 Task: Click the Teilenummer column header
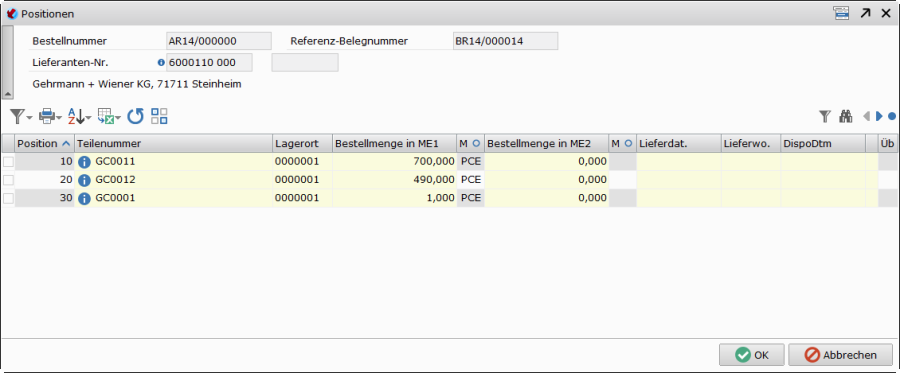tap(173, 143)
